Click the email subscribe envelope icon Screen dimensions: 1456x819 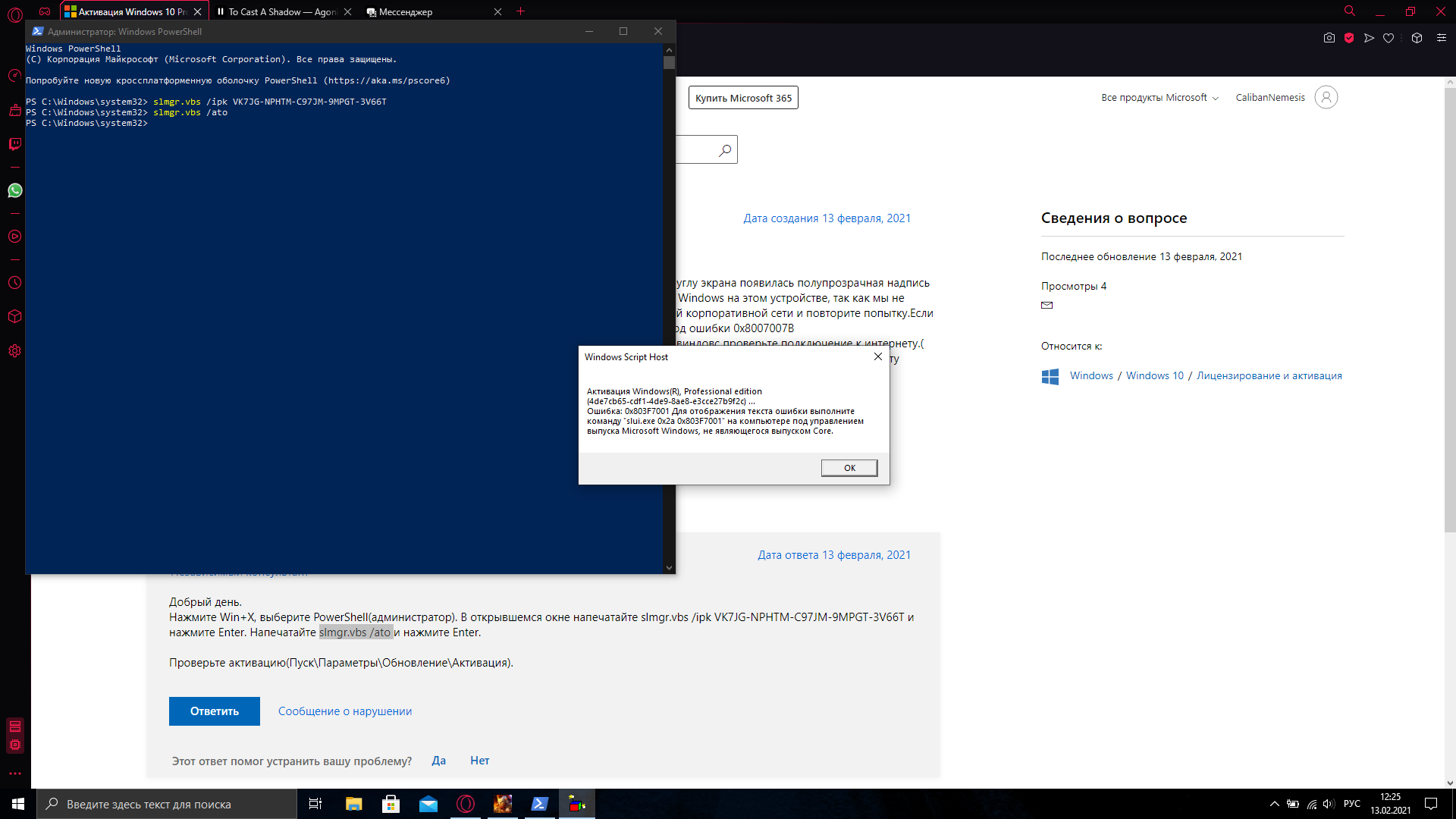(1047, 305)
